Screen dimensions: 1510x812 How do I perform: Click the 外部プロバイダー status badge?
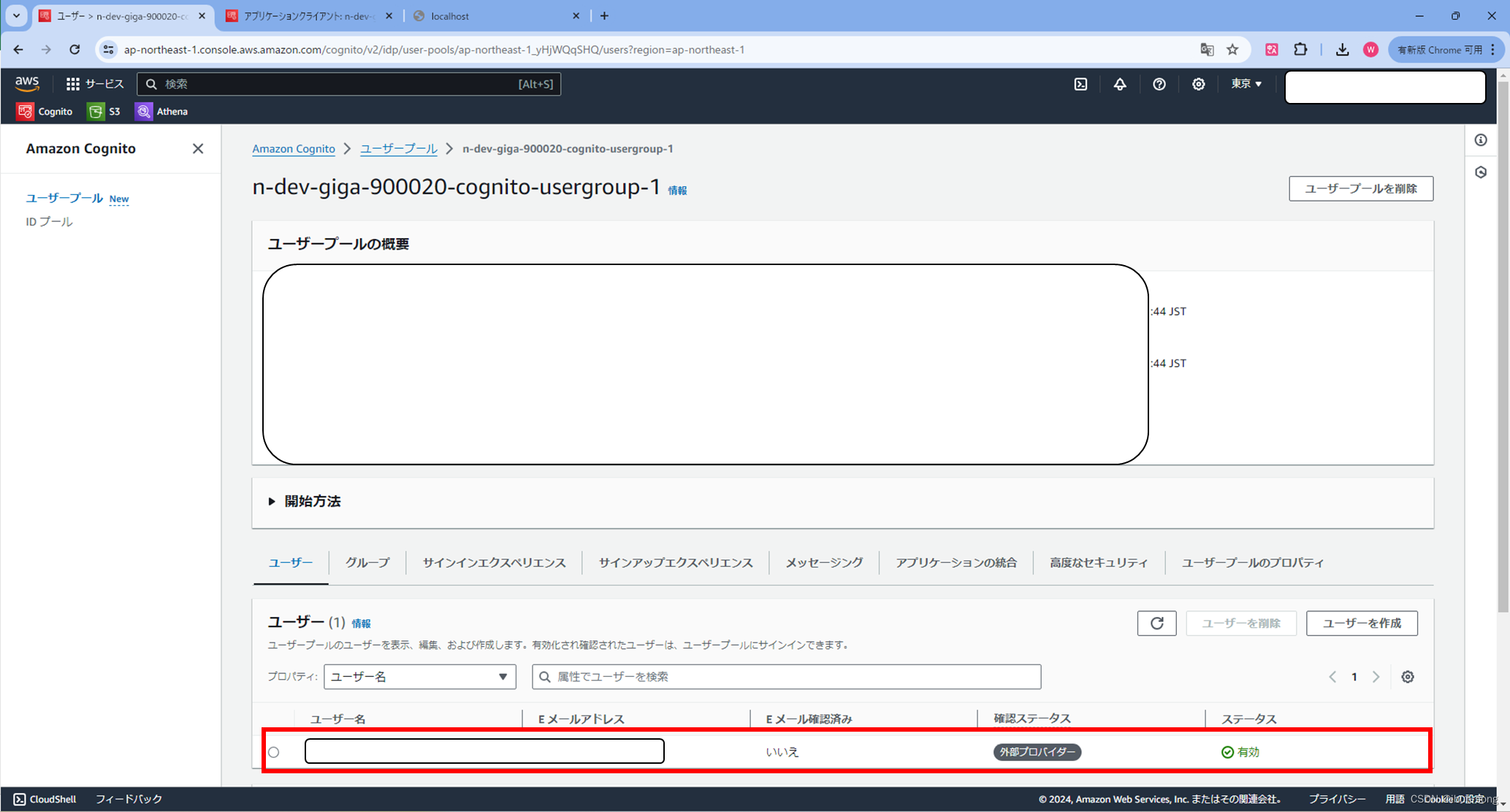[x=1037, y=752]
